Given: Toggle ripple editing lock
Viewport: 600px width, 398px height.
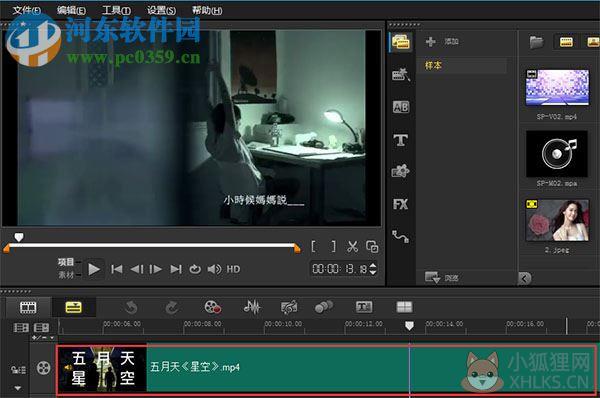Looking at the screenshot, I should [x=18, y=370].
